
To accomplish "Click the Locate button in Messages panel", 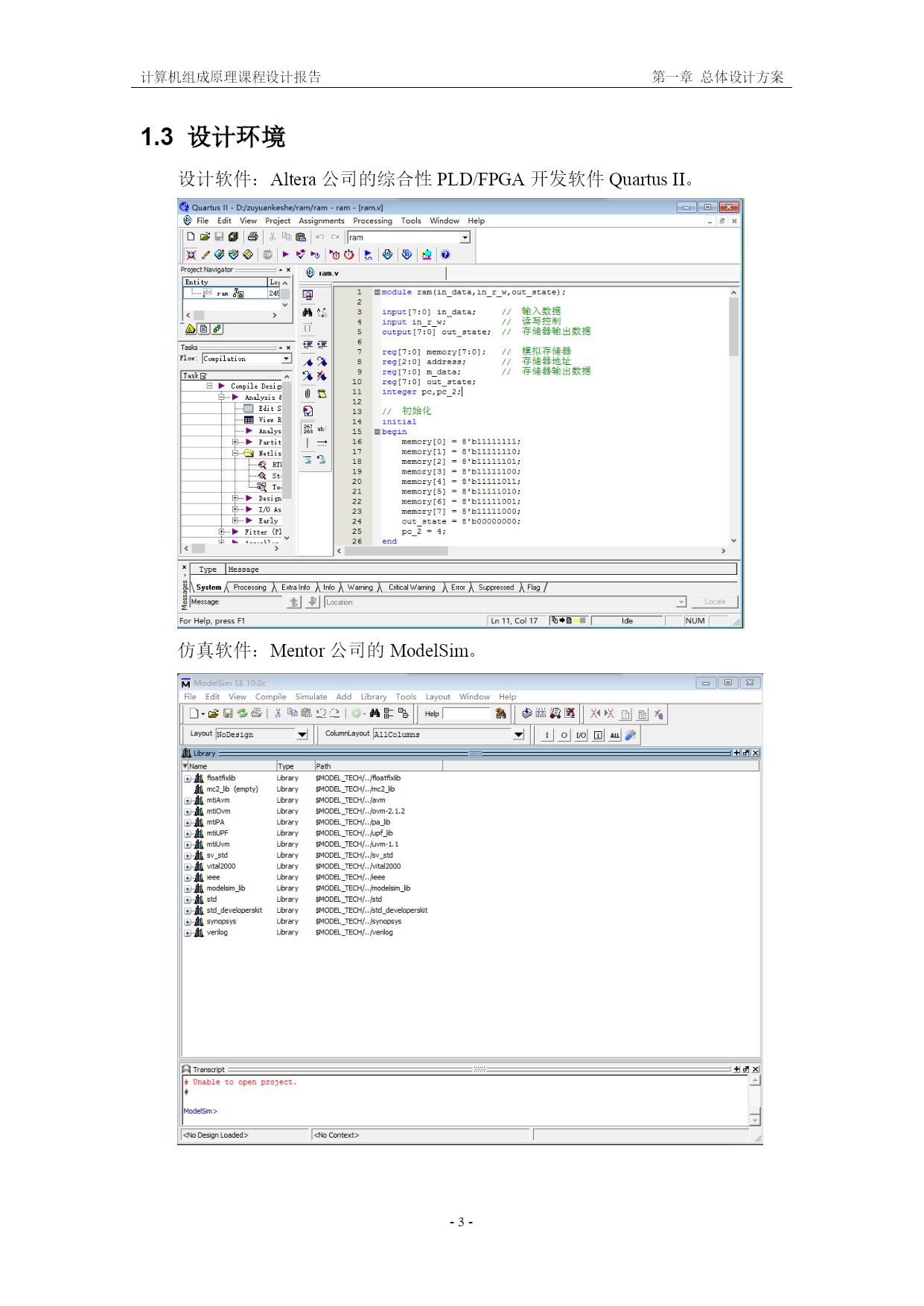I will [x=715, y=602].
